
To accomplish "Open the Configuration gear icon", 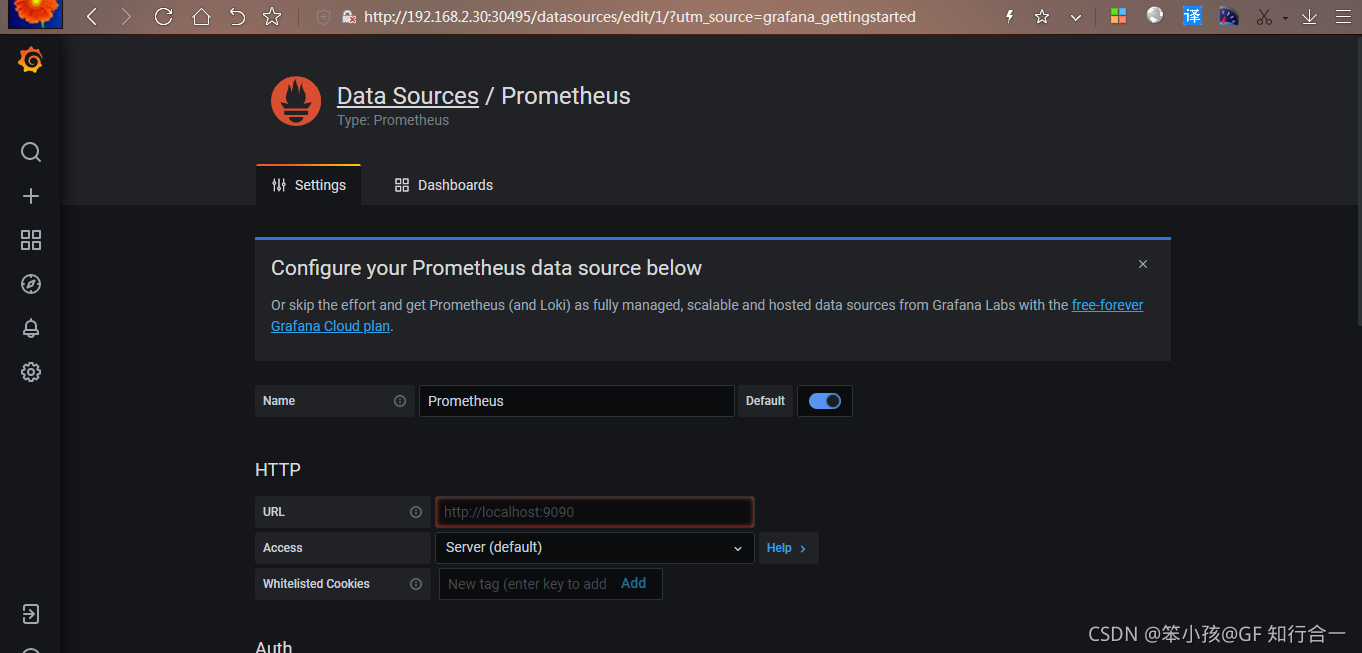I will click(x=31, y=372).
